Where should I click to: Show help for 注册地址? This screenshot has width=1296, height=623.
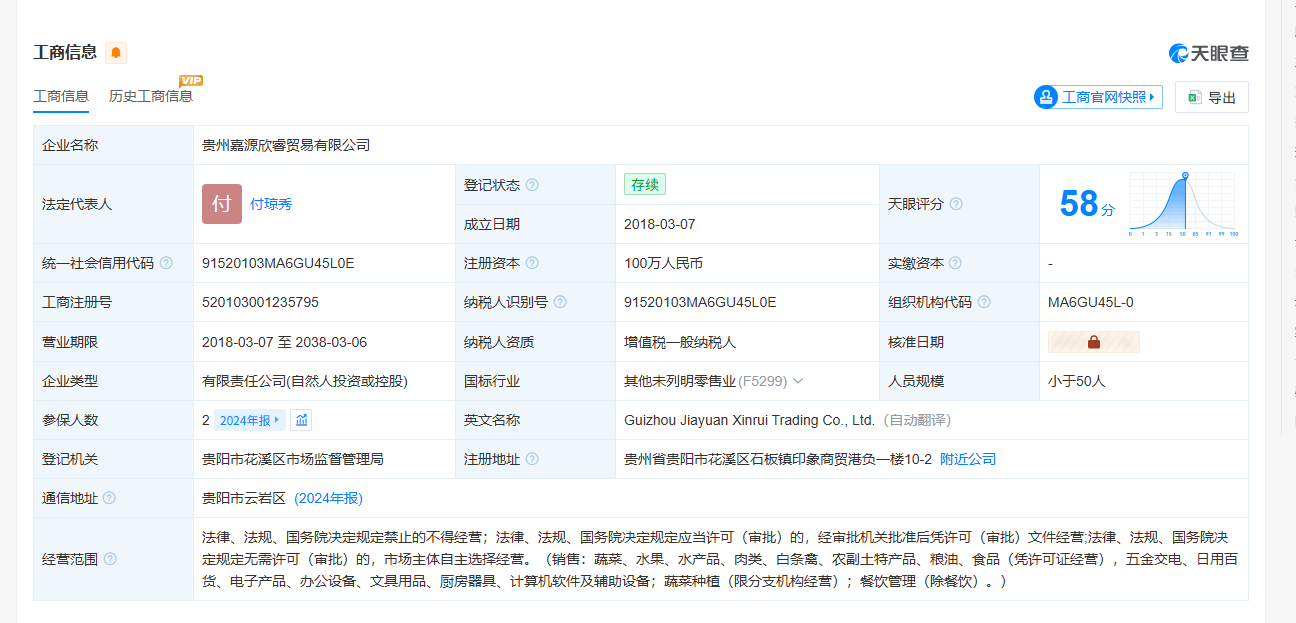[532, 459]
